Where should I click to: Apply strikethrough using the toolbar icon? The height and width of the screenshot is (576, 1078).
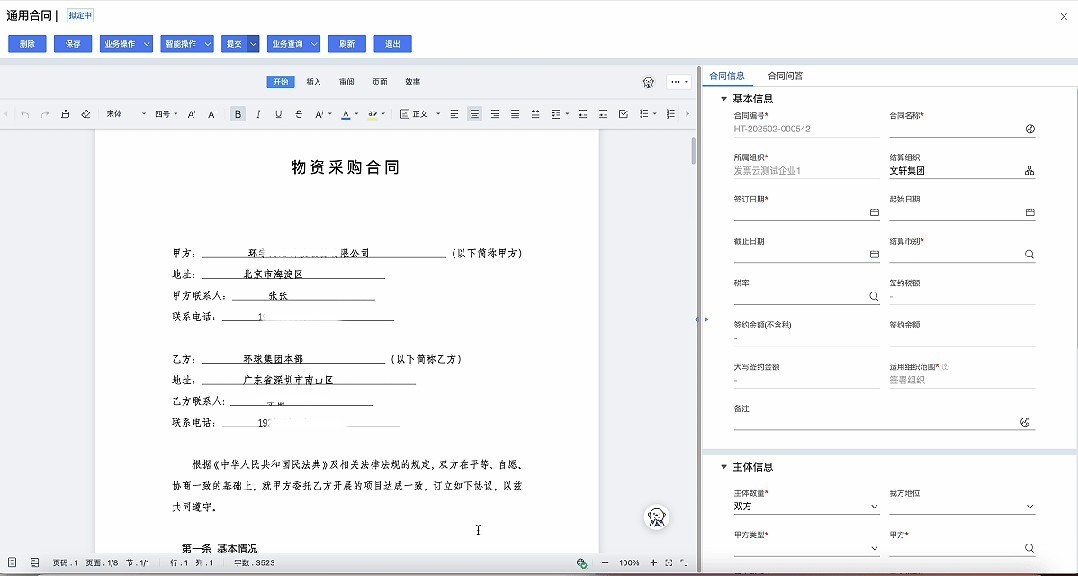[x=299, y=115]
